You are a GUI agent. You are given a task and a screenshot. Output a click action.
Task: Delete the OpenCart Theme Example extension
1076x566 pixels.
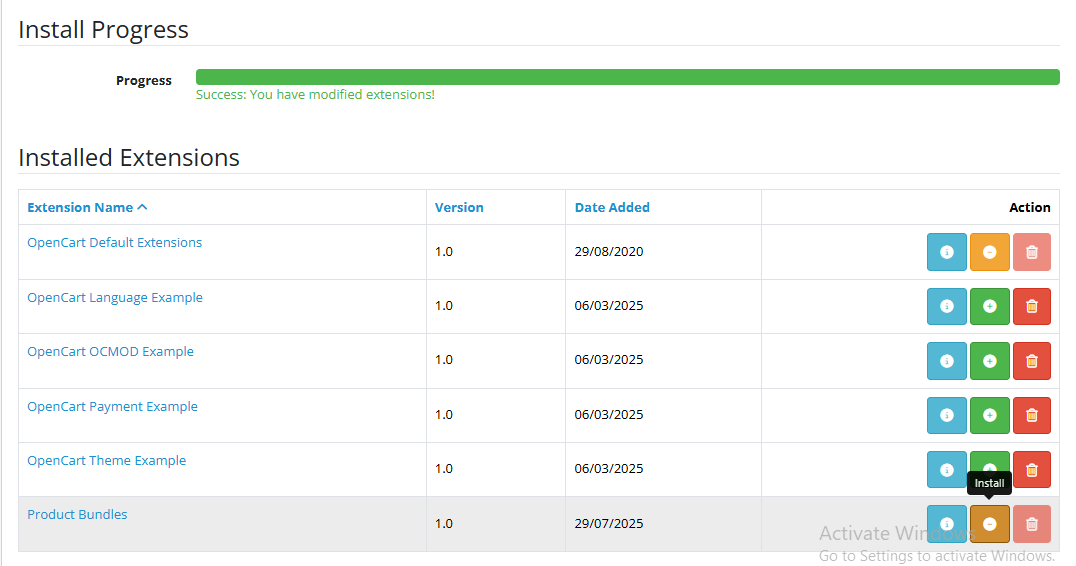click(1031, 469)
